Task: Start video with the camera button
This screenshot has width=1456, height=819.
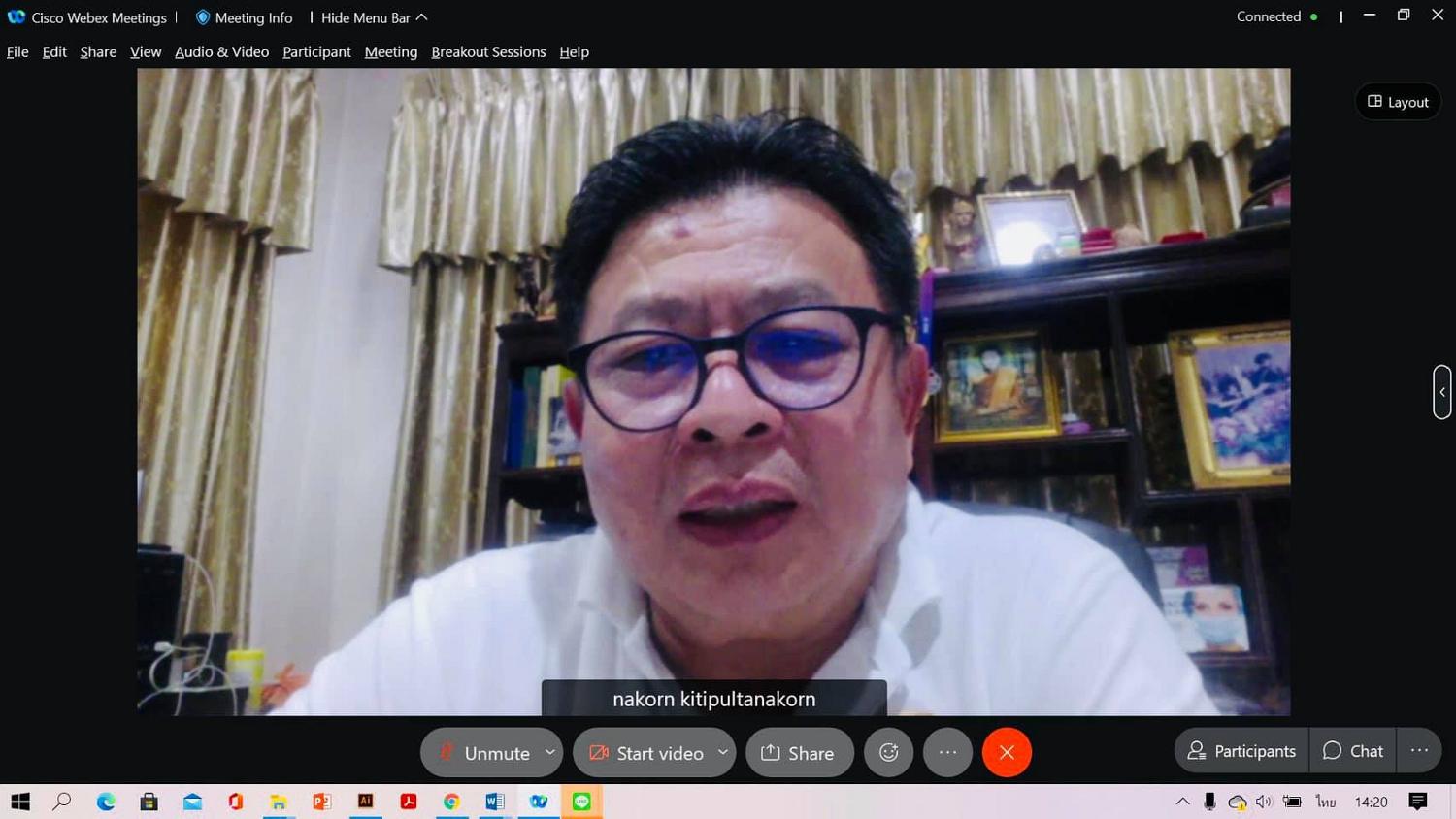Action: click(x=645, y=752)
